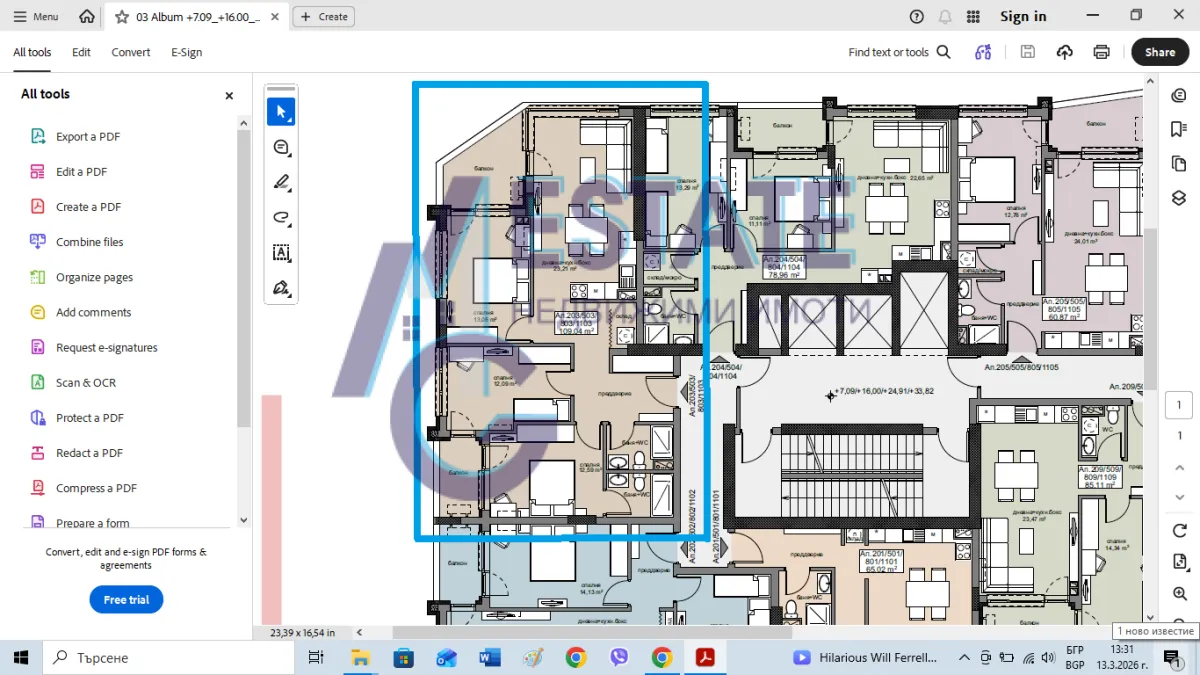Select the freehand draw lasso tool
This screenshot has height=675, width=1200.
click(281, 218)
